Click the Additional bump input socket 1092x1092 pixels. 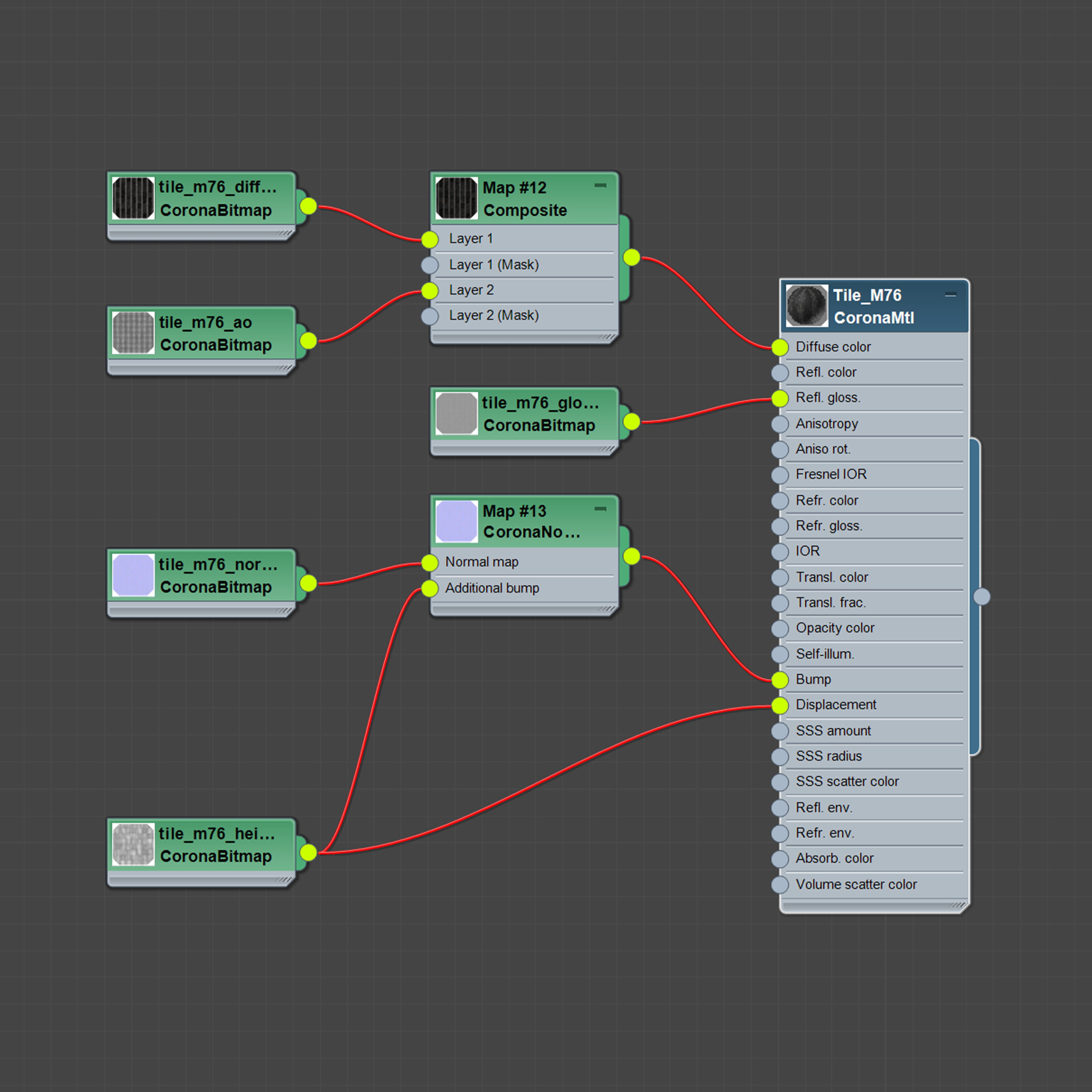click(x=429, y=588)
